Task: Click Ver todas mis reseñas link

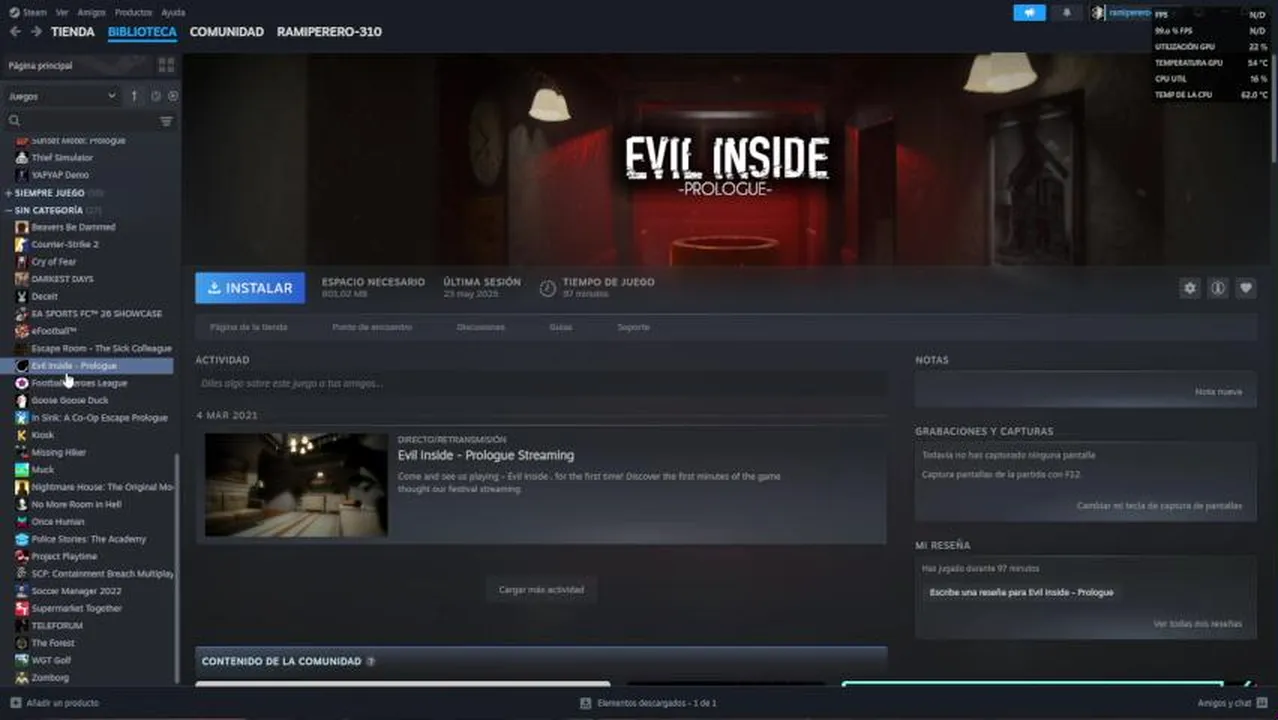Action: pos(1197,624)
